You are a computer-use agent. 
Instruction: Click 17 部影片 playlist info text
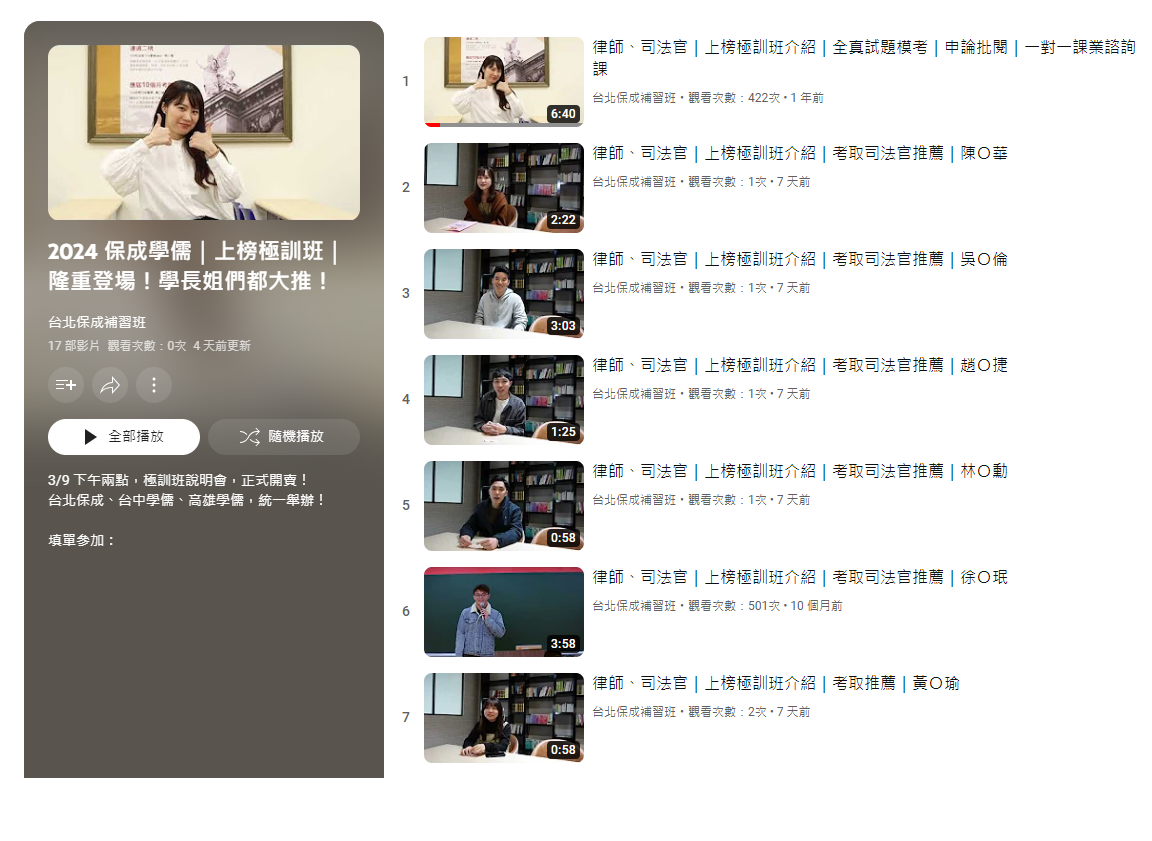point(73,346)
